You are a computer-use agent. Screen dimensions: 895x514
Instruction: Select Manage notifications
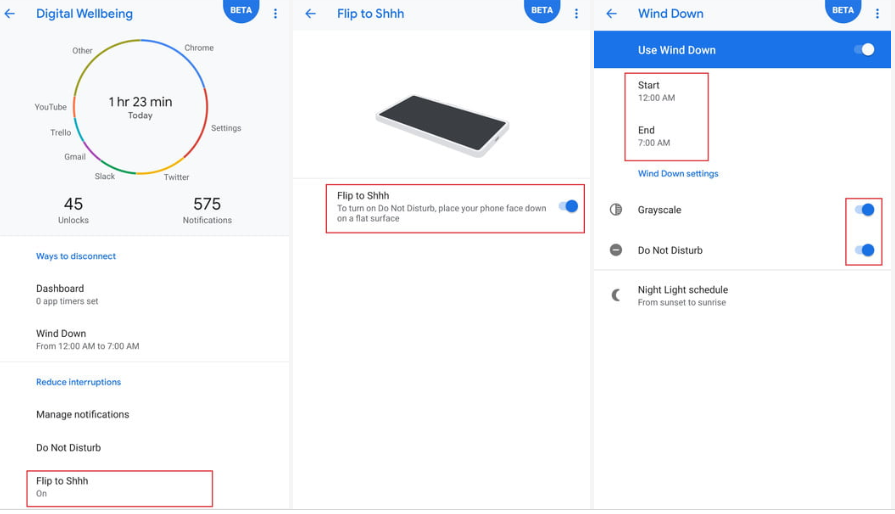pyautogui.click(x=82, y=414)
